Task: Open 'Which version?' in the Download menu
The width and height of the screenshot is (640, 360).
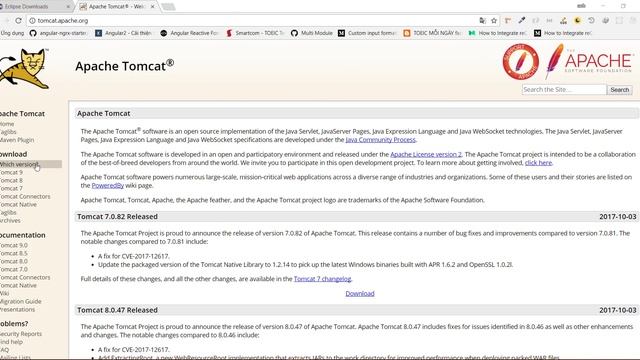Action: coord(20,164)
